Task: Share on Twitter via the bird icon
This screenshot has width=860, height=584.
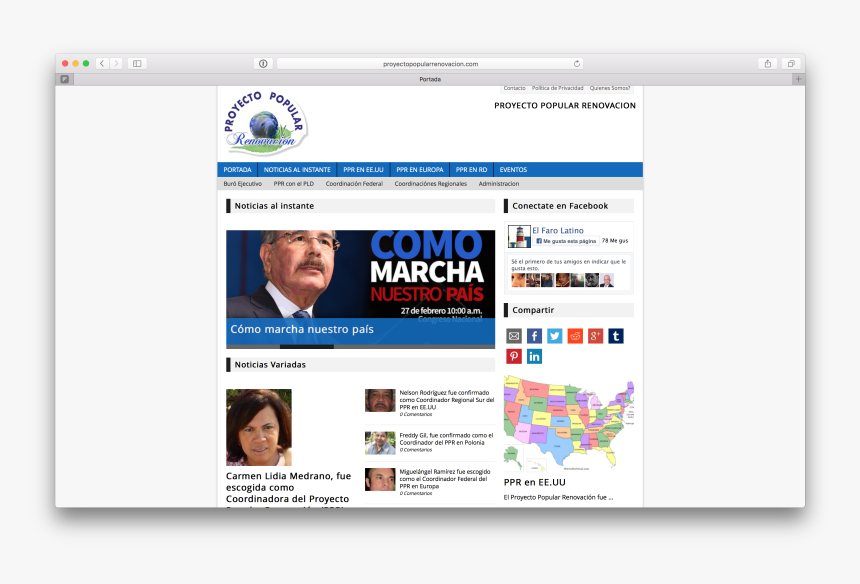Action: (555, 336)
